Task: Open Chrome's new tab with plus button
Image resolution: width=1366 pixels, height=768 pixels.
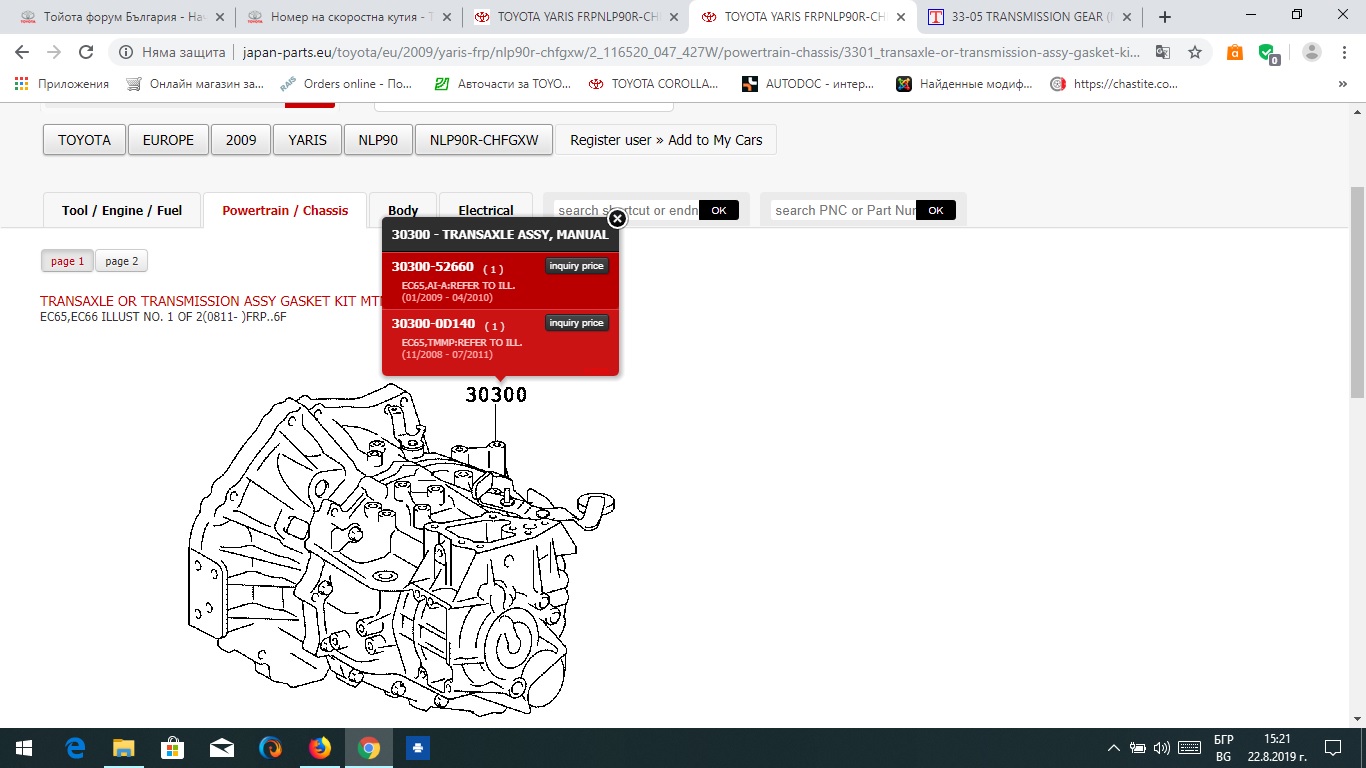Action: [1164, 17]
